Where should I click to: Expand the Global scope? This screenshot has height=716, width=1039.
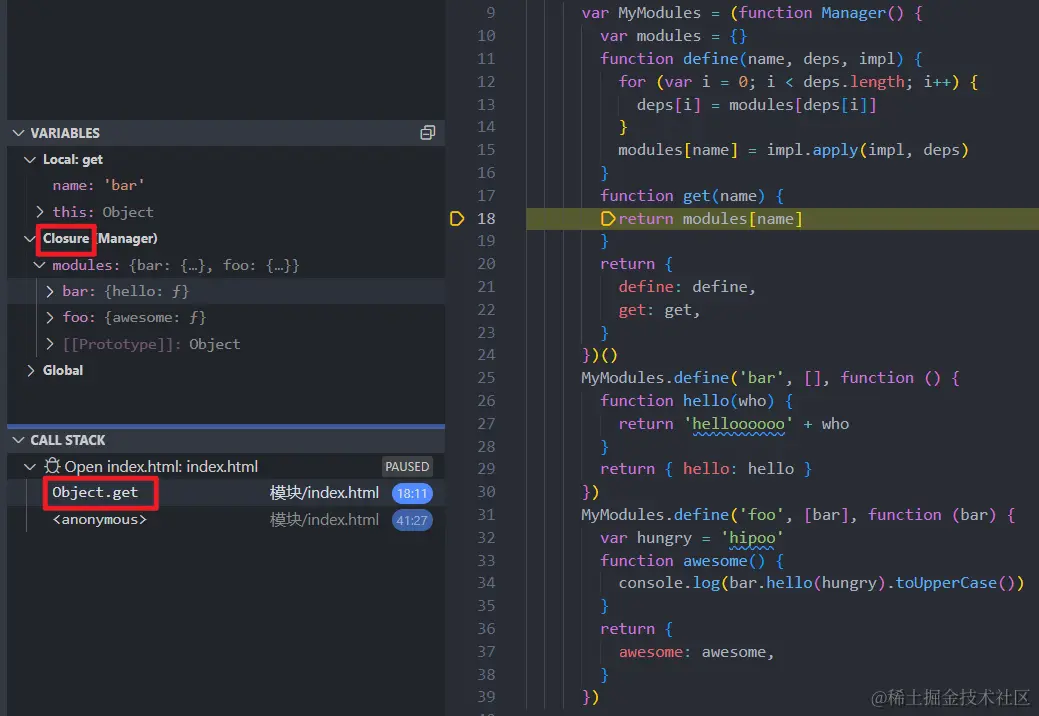point(30,370)
